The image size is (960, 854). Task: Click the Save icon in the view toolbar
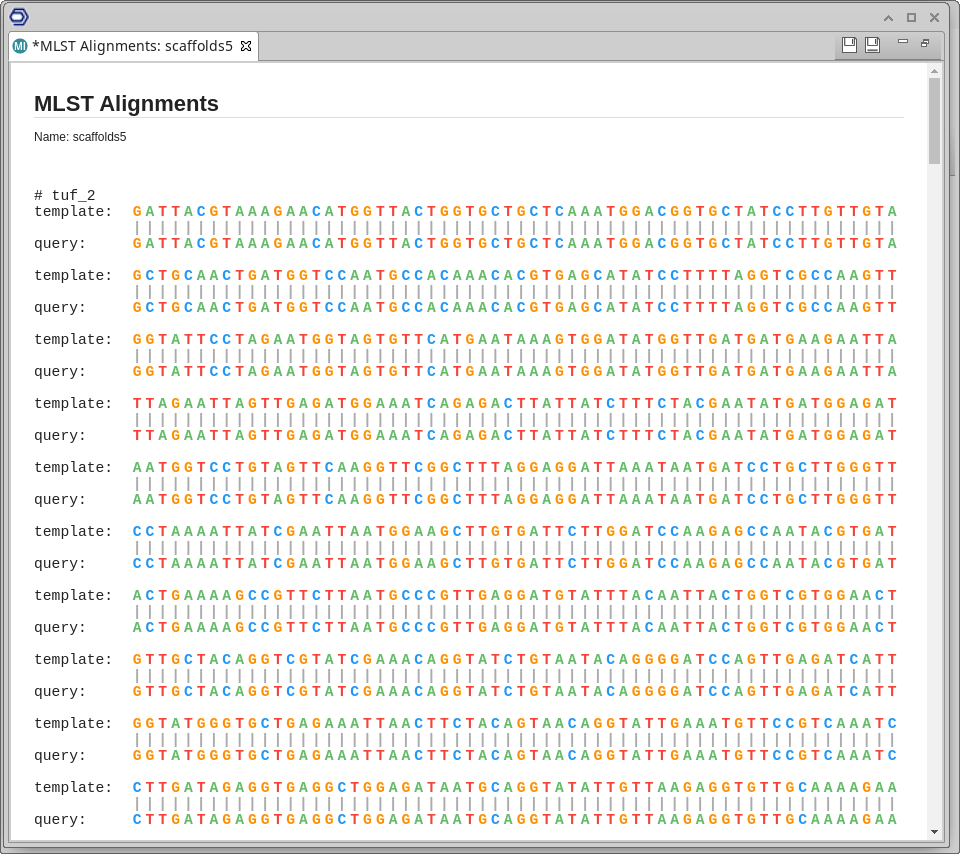point(849,45)
